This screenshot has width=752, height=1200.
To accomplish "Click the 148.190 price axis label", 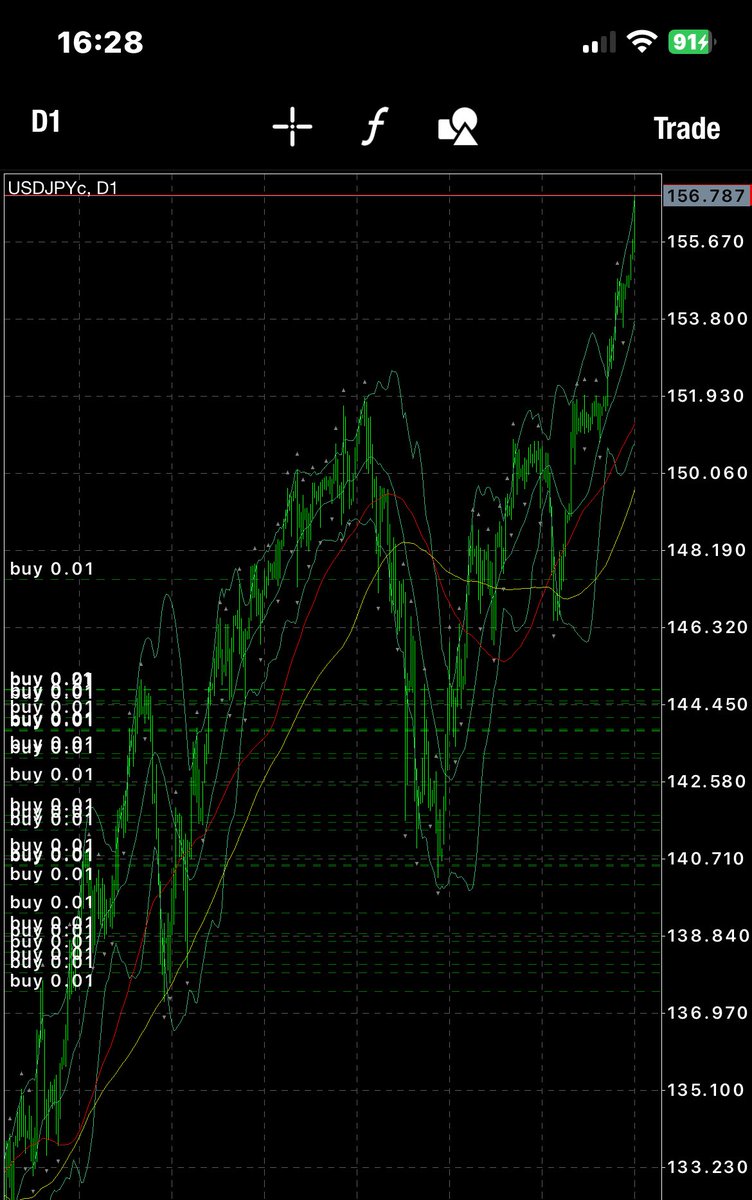I will (705, 550).
